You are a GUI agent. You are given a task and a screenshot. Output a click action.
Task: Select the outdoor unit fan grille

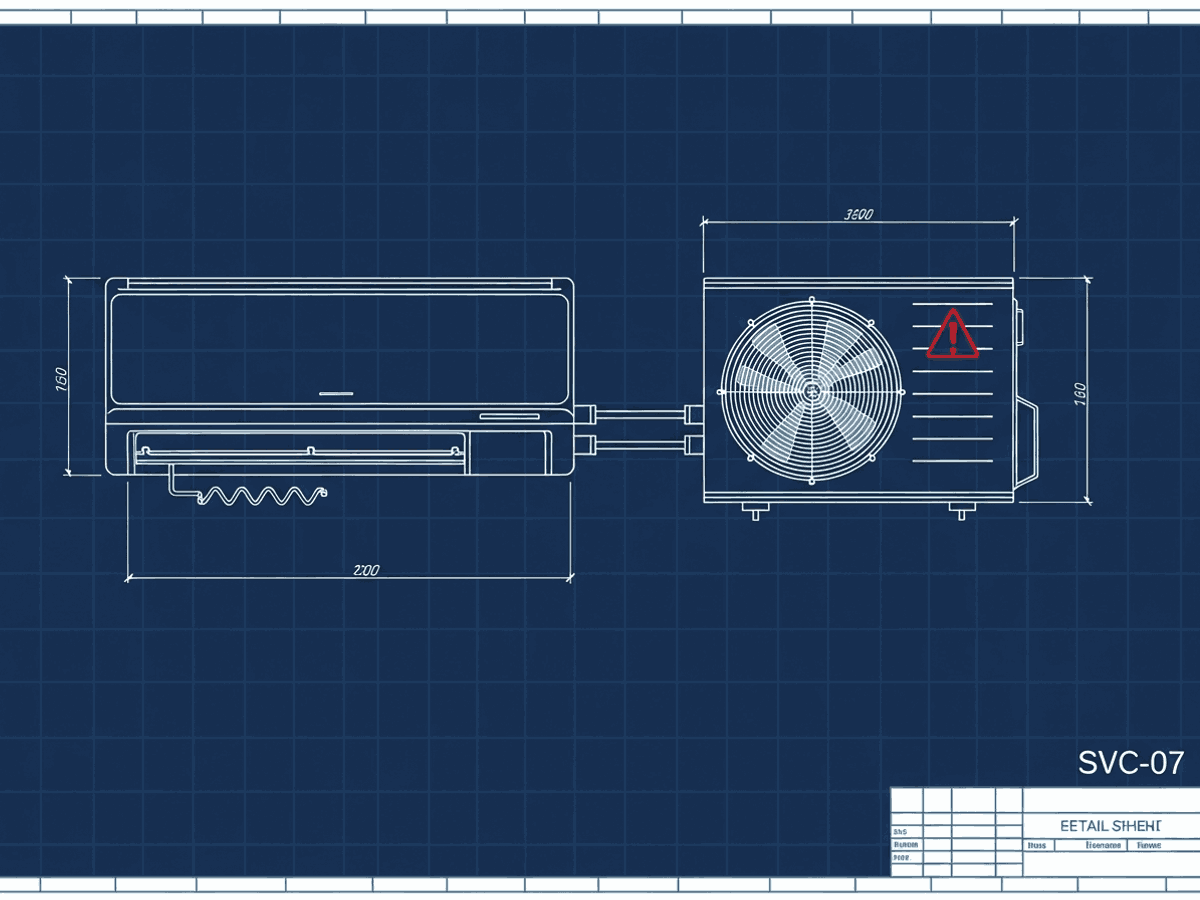click(812, 390)
